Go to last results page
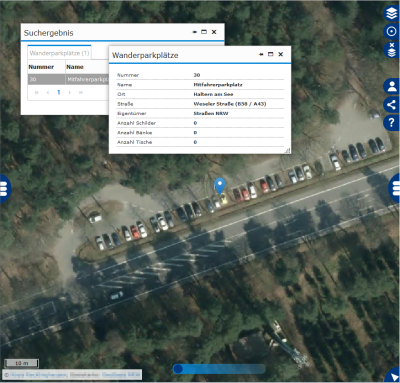Image resolution: width=400 pixels, height=383 pixels. point(81,92)
